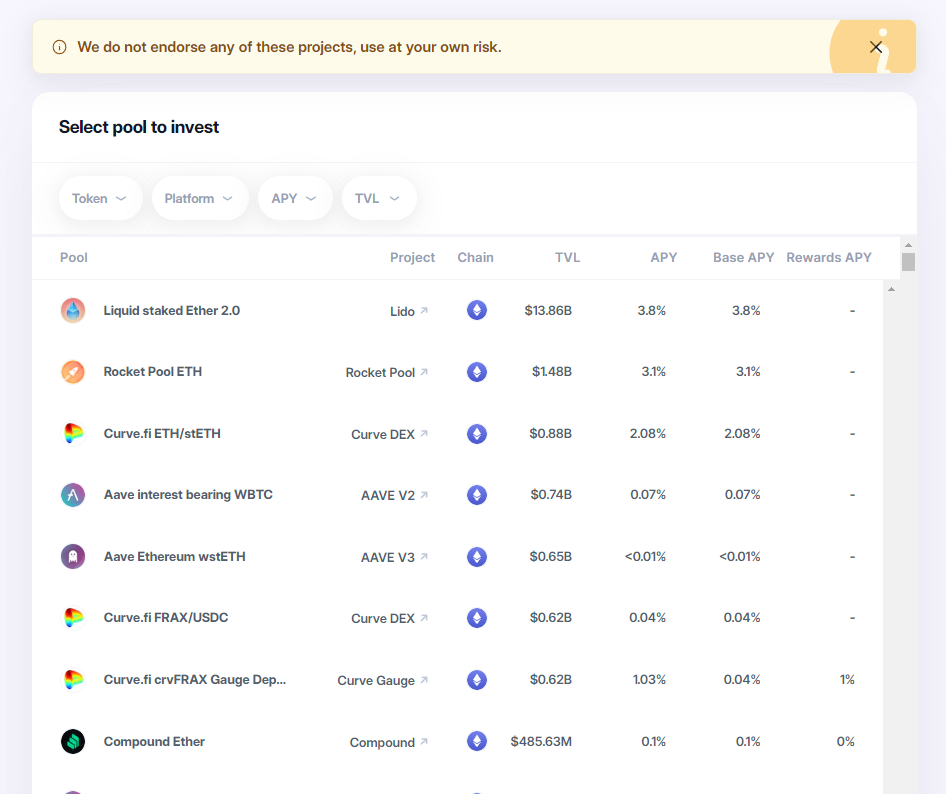Screen dimensions: 946x794
Task: Click the external link arrow beside Lido
Action: pos(424,311)
